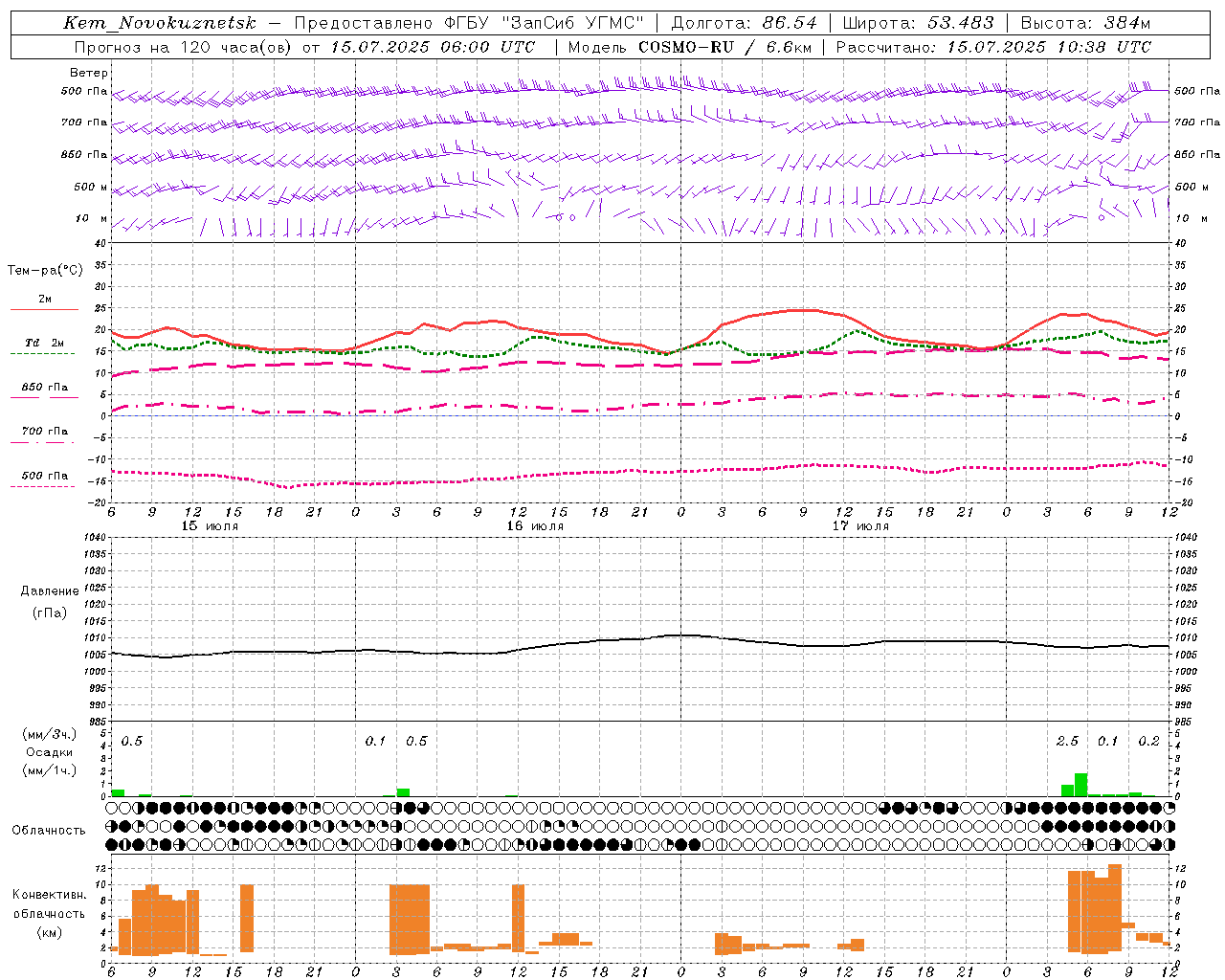Click the 'Рассчитано: 15.07.2025 10:38 UTC' timestamp
The height and width of the screenshot is (980, 1225).
993,47
